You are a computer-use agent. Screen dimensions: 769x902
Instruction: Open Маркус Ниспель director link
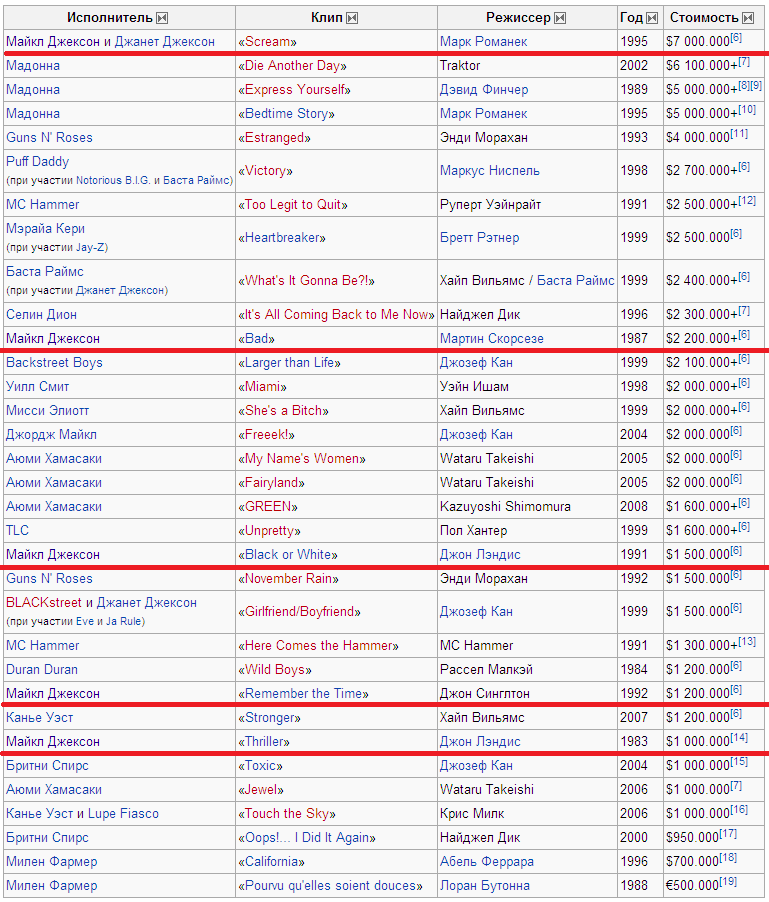tap(489, 171)
